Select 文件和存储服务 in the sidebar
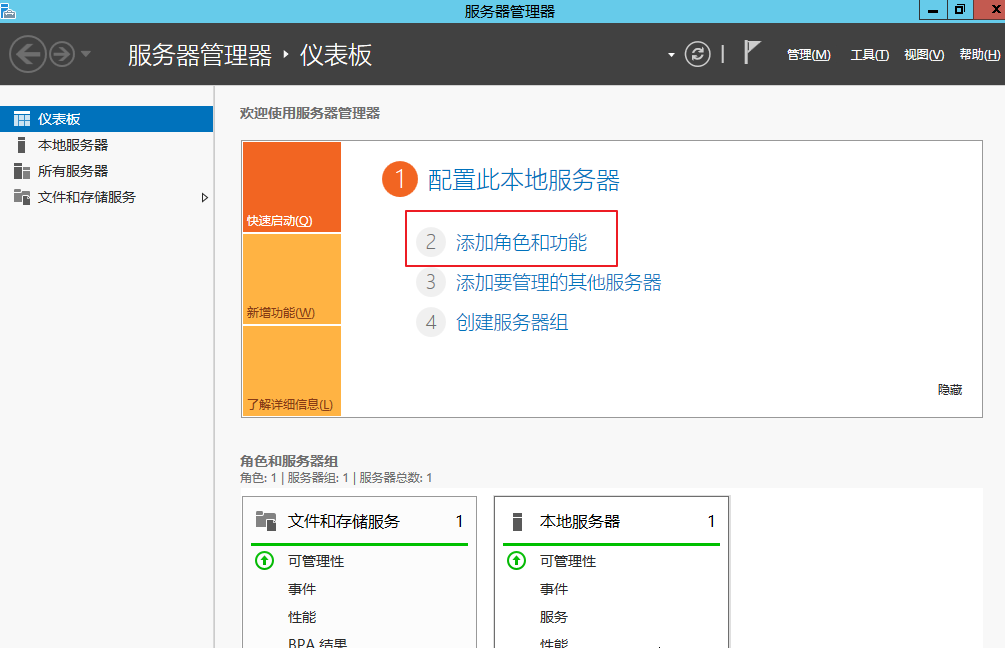Viewport: 1005px width, 648px height. click(106, 197)
